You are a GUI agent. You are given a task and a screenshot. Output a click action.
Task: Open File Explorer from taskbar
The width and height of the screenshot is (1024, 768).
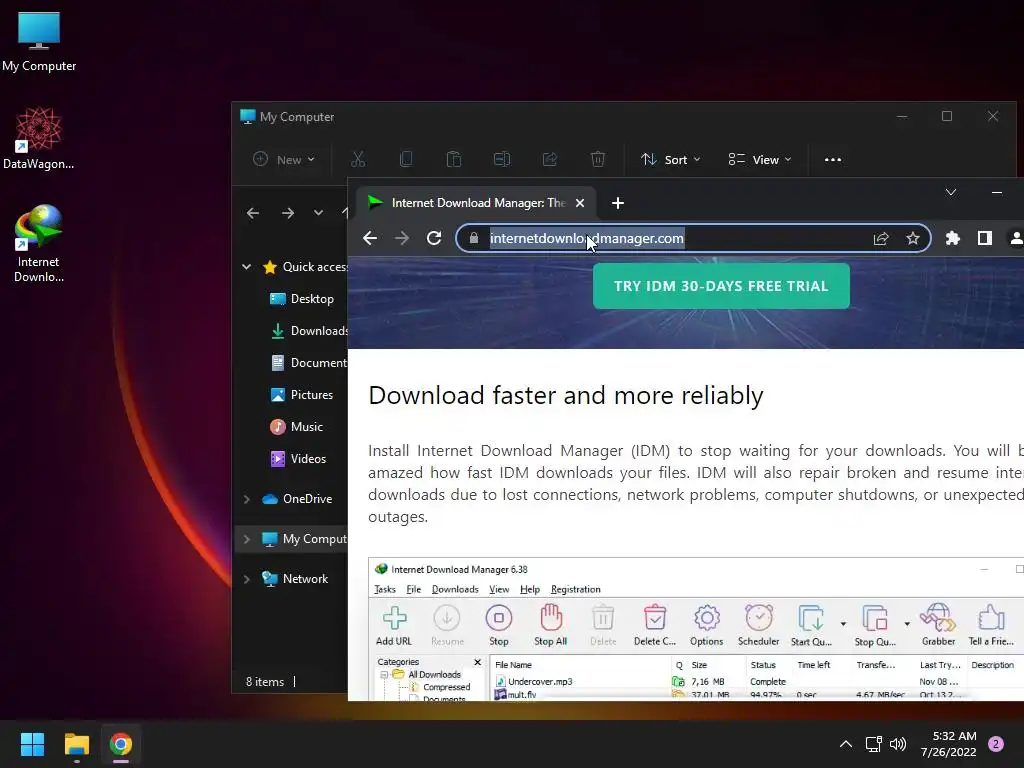pos(76,744)
